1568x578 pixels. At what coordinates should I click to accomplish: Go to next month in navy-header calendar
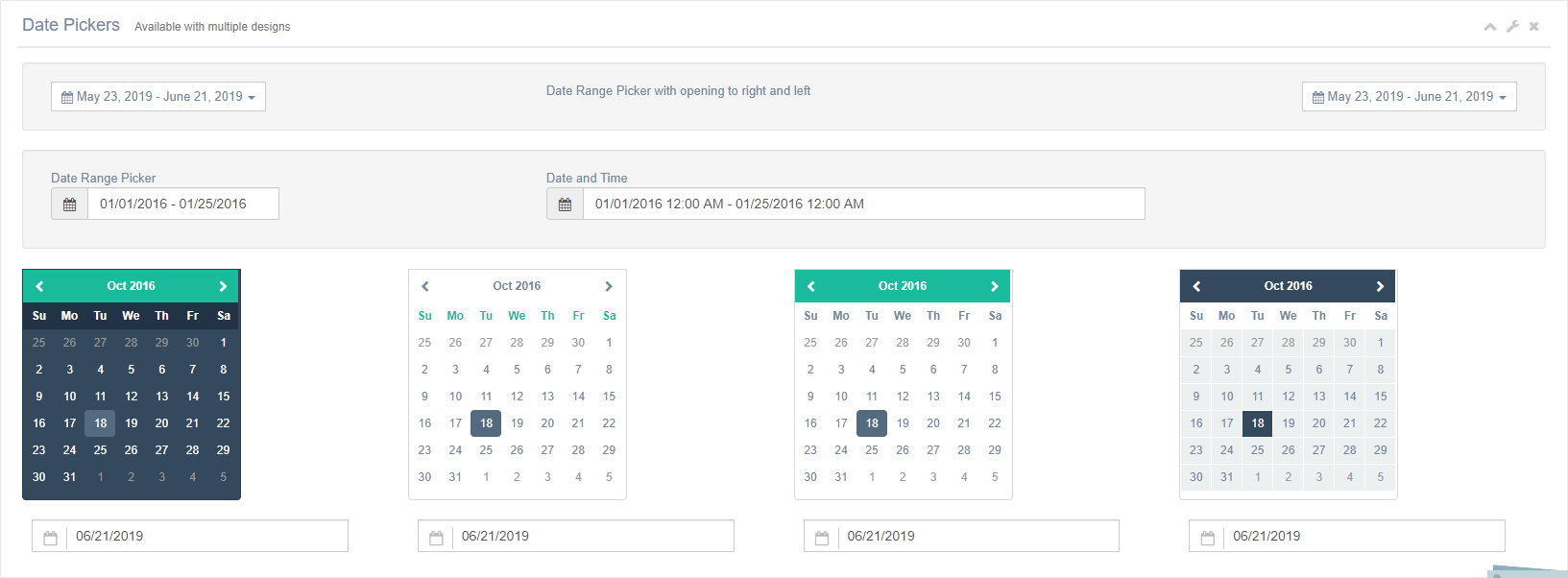1380,286
